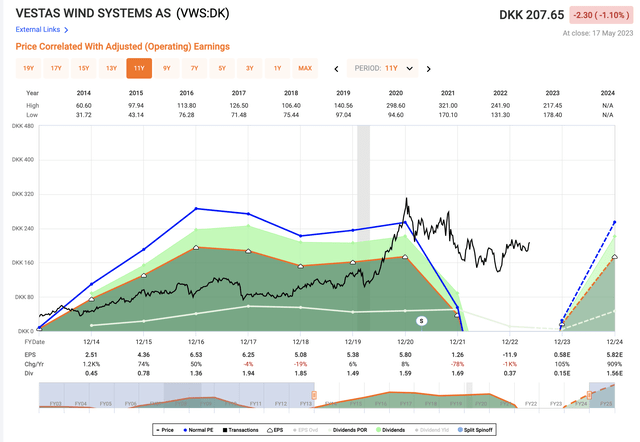Switch to the 3Y period
This screenshot has height=442, width=640.
[250, 68]
